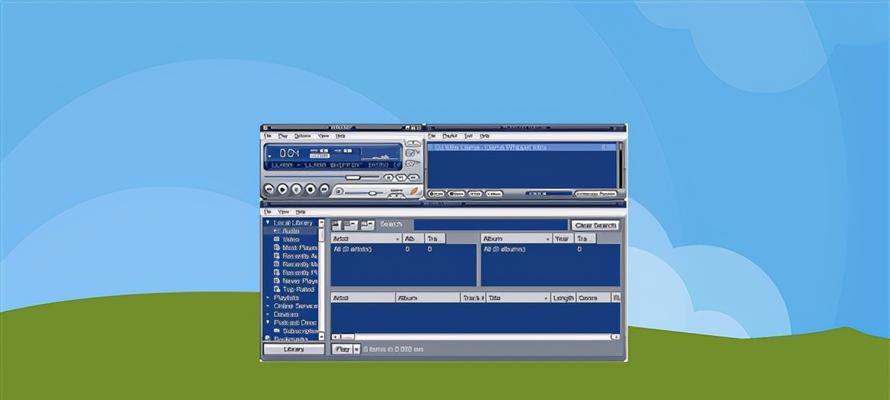Click the spectrum visualizer in the display
This screenshot has height=400, width=890.
pyautogui.click(x=380, y=155)
